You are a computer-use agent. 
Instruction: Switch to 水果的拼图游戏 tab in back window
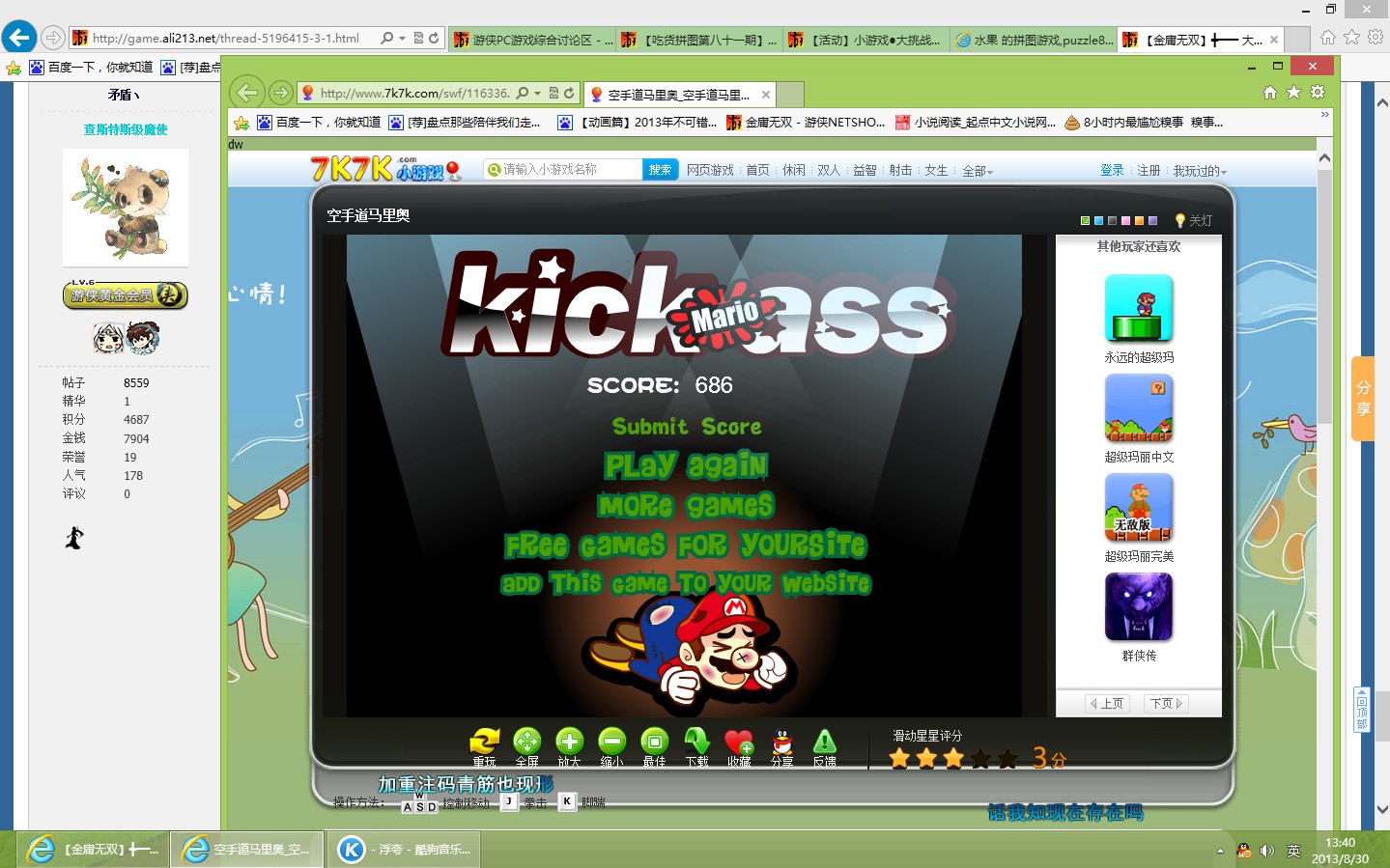tap(1035, 40)
